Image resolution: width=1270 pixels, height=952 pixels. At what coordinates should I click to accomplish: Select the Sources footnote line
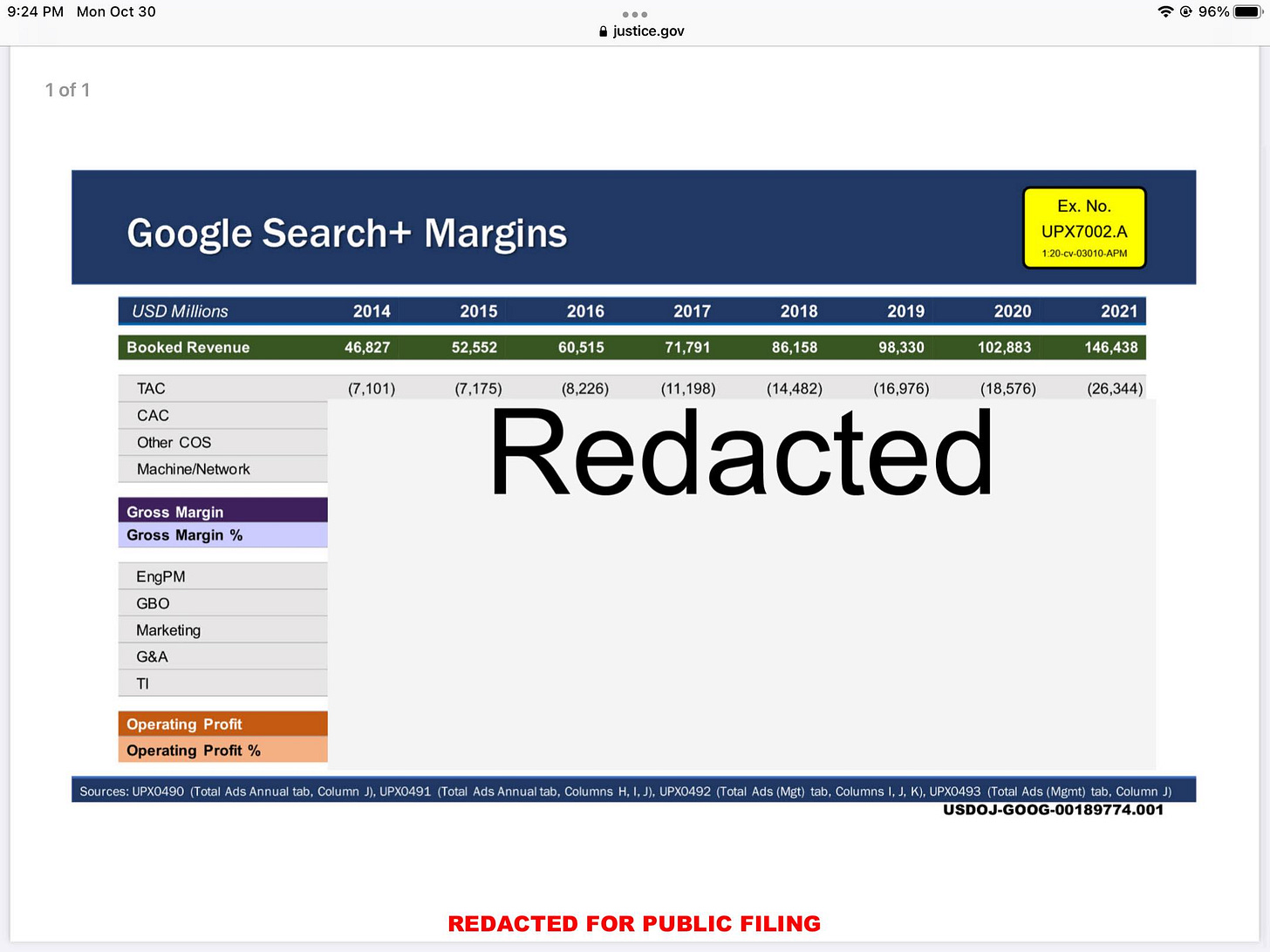tap(625, 792)
